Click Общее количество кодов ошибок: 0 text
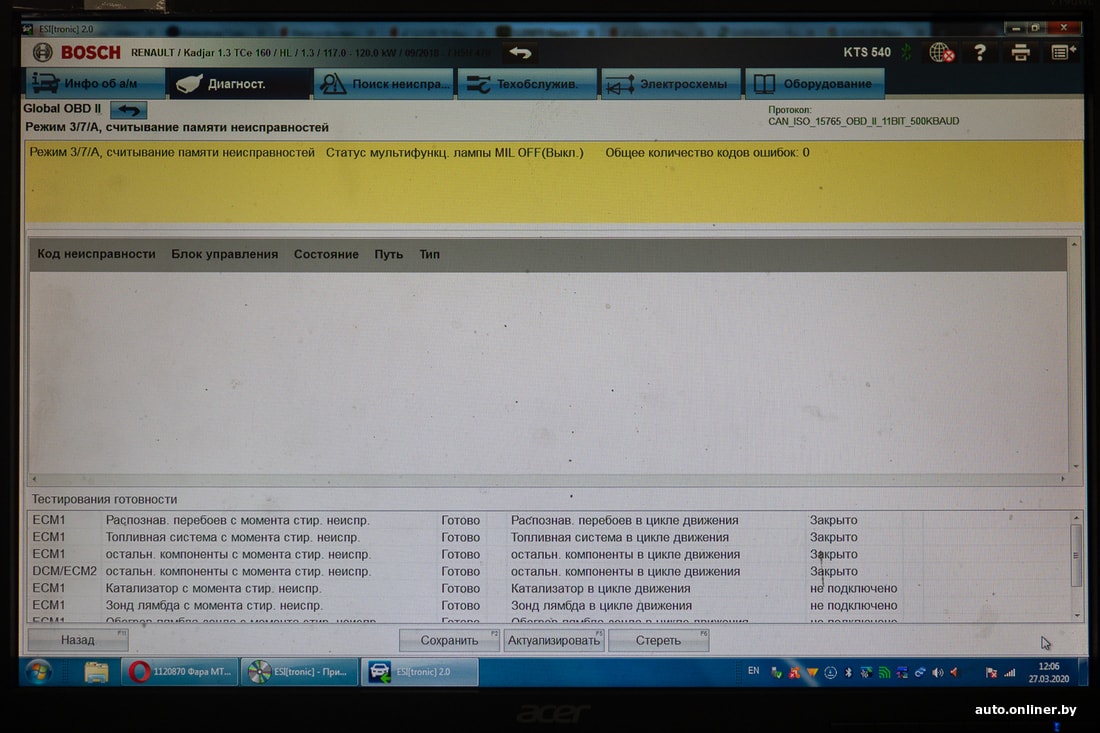 [x=707, y=152]
